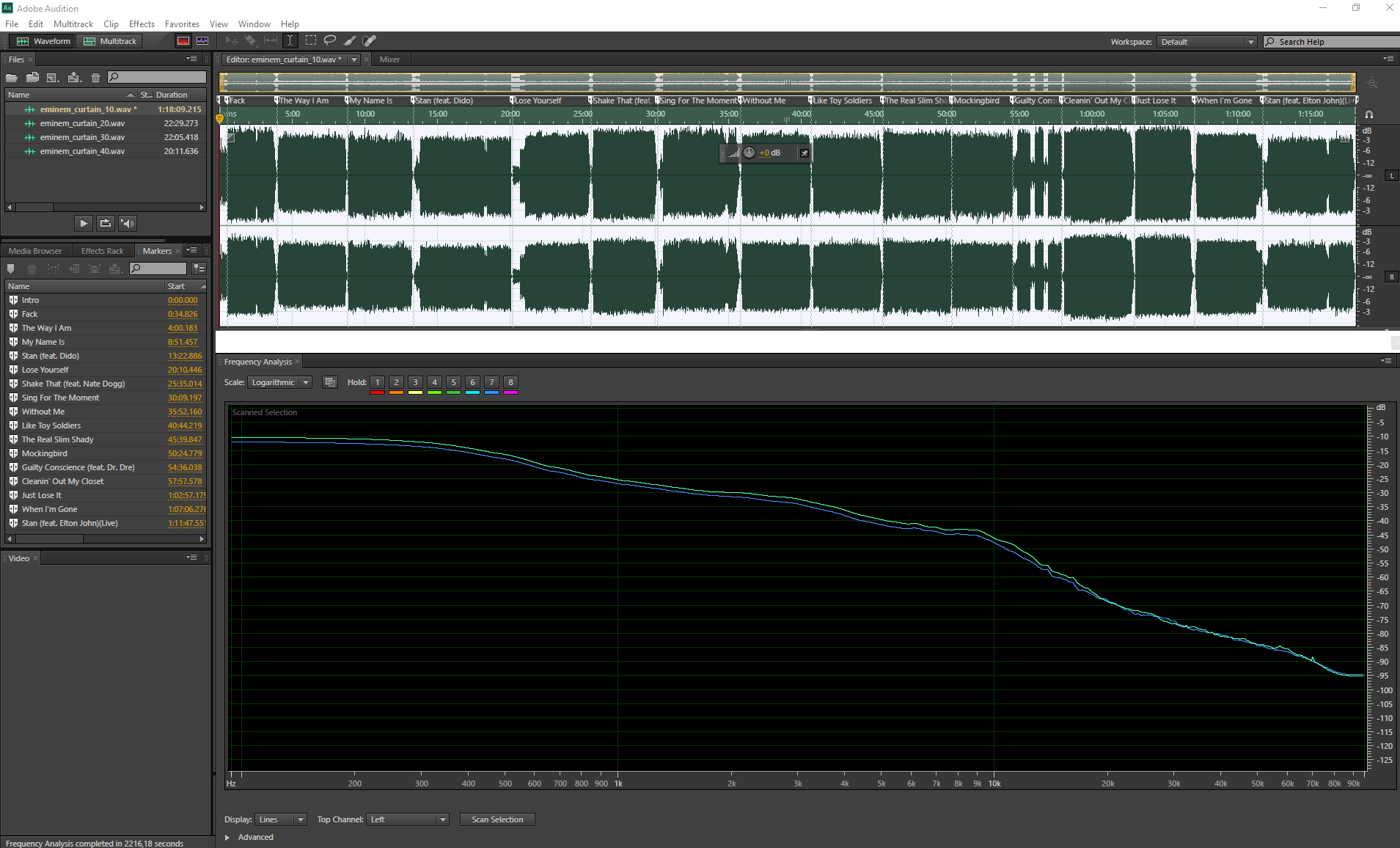Add a cue marker in Markers panel
Image resolution: width=1400 pixels, height=848 pixels.
pyautogui.click(x=11, y=268)
